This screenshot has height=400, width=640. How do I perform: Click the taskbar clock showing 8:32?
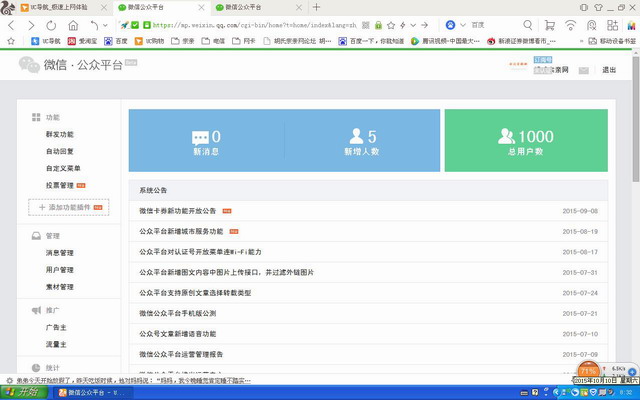click(626, 393)
